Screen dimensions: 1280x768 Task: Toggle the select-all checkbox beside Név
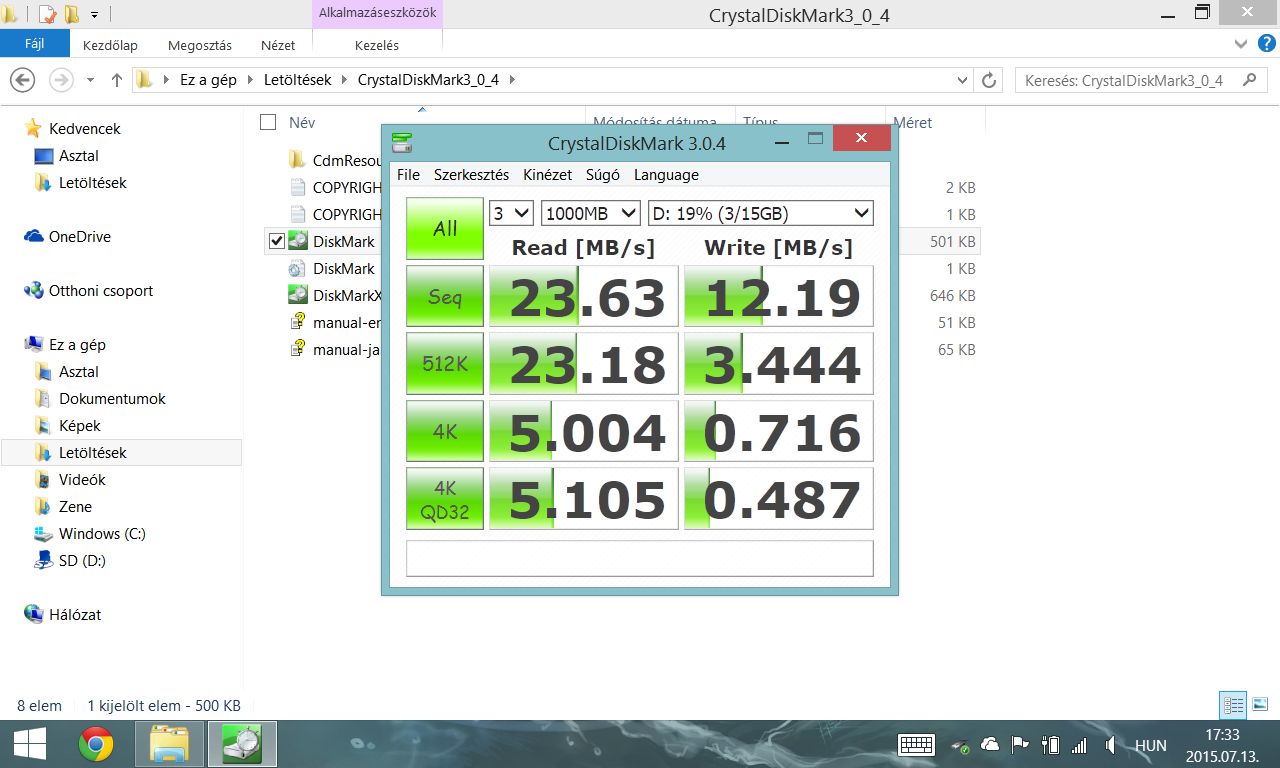pos(268,122)
